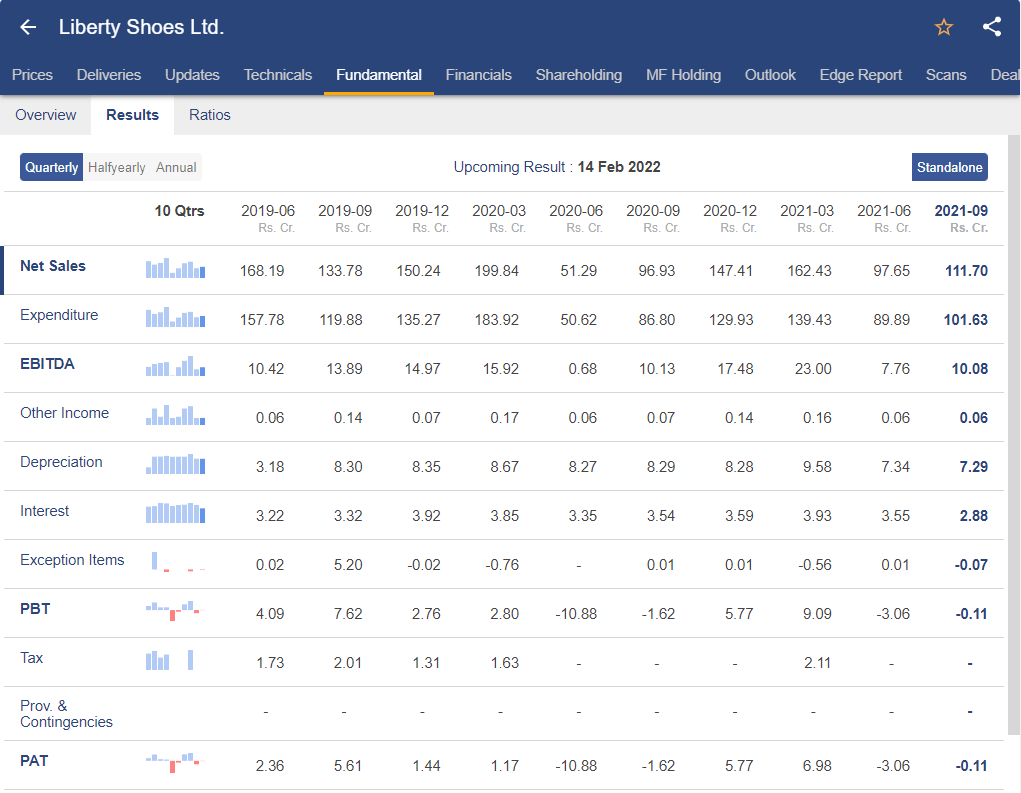Select the Prov. & Contingencies row label
Image resolution: width=1021 pixels, height=793 pixels.
(66, 714)
